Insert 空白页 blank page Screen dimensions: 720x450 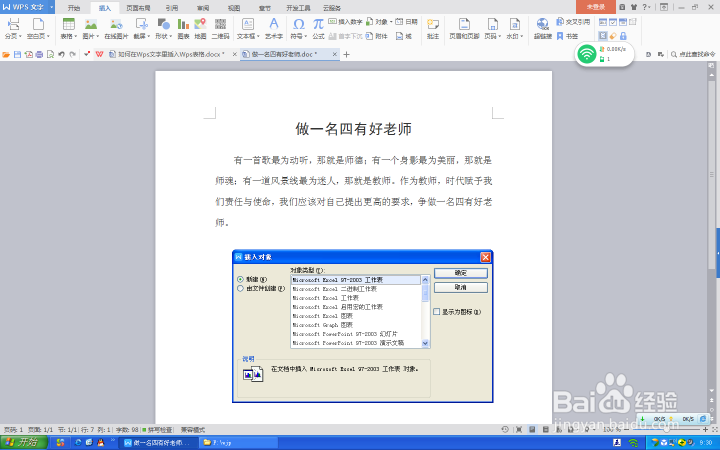coord(38,28)
